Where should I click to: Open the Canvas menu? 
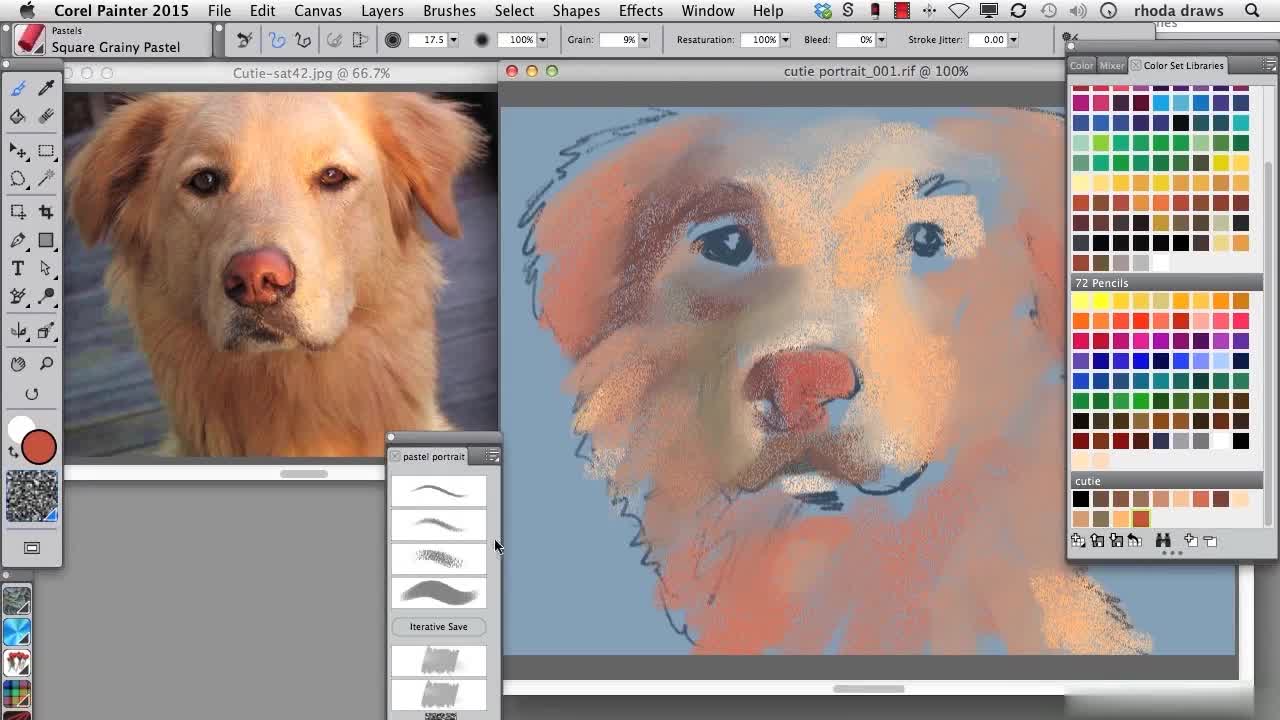coord(318,11)
